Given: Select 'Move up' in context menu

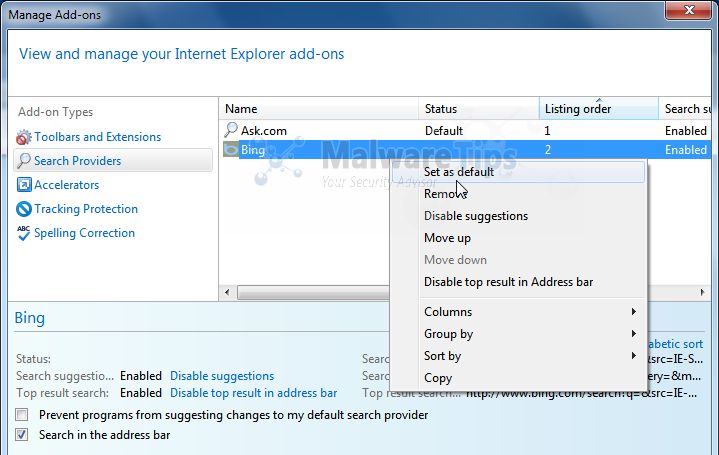Looking at the screenshot, I should [447, 238].
